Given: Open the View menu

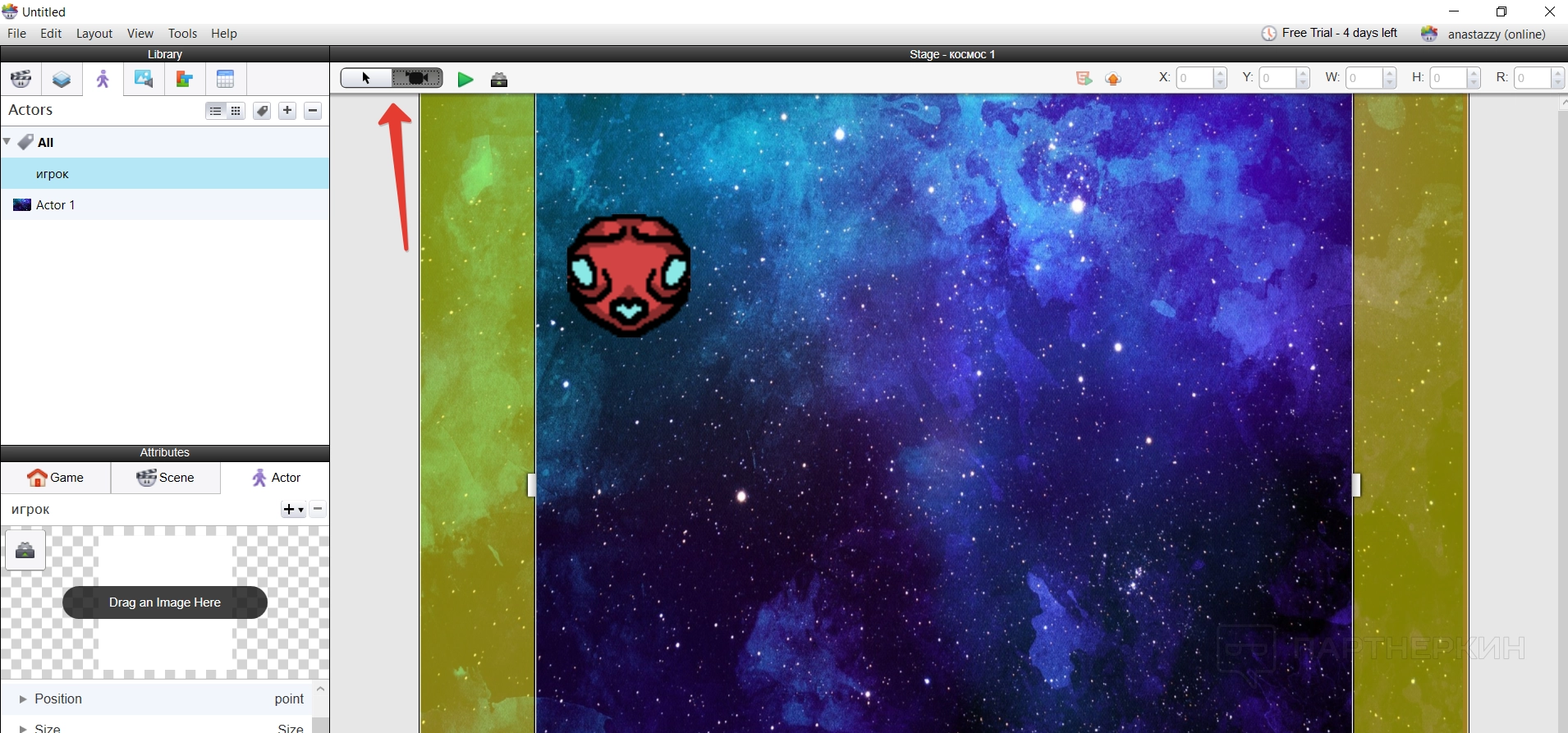Looking at the screenshot, I should pos(140,34).
